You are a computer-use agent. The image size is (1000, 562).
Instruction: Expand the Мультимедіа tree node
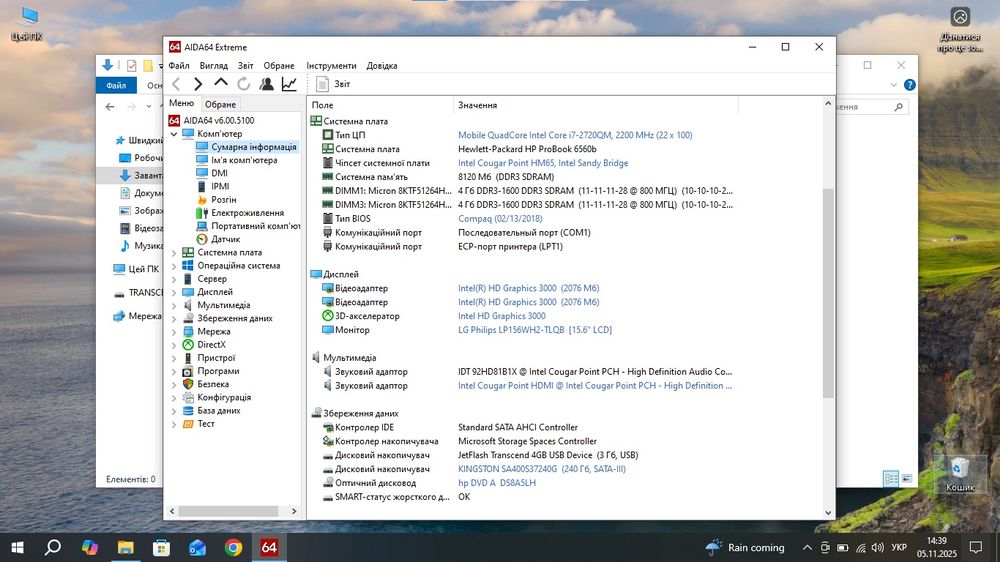pyautogui.click(x=174, y=306)
